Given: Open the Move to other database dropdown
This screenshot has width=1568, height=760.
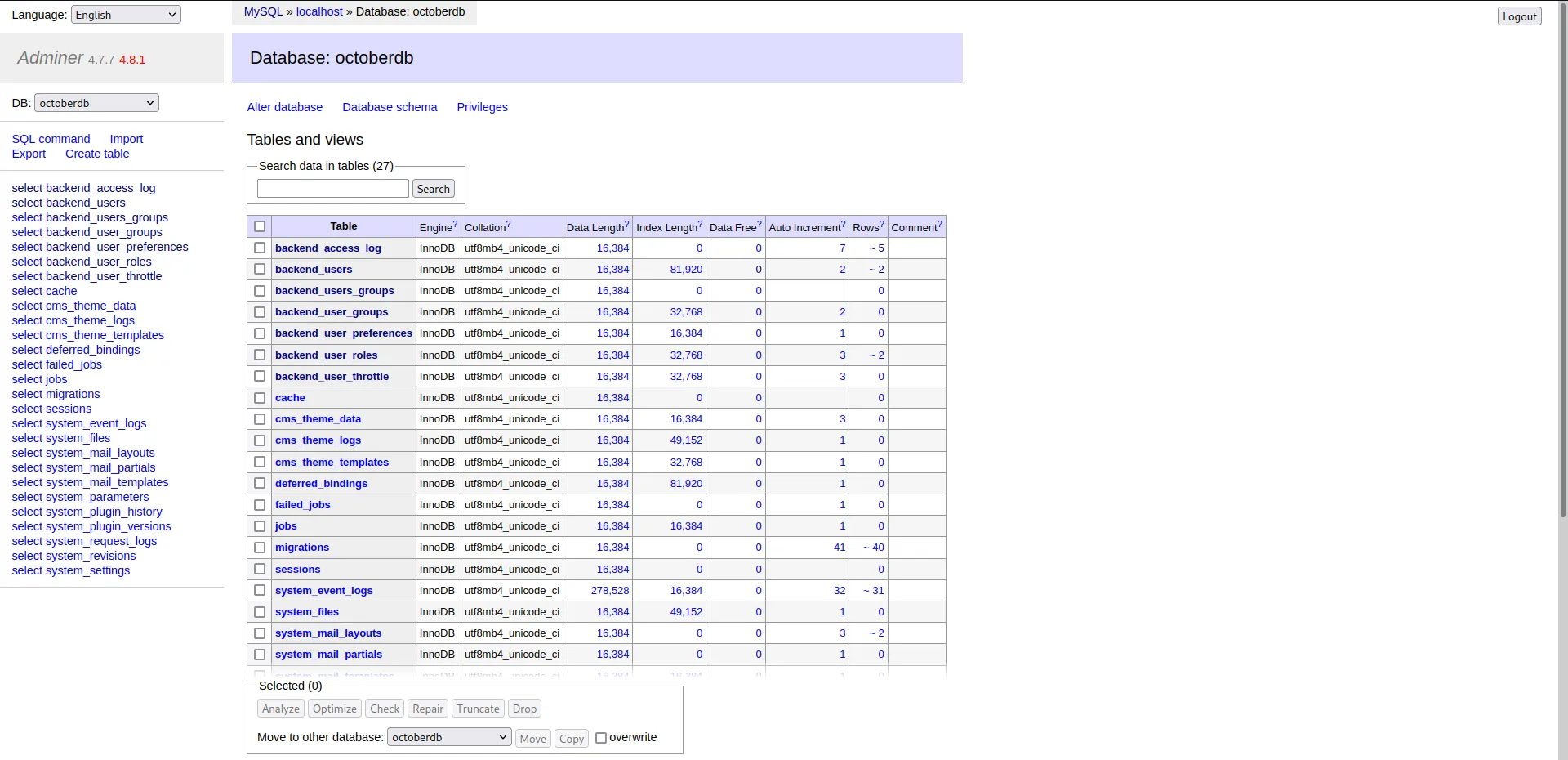Looking at the screenshot, I should (449, 737).
